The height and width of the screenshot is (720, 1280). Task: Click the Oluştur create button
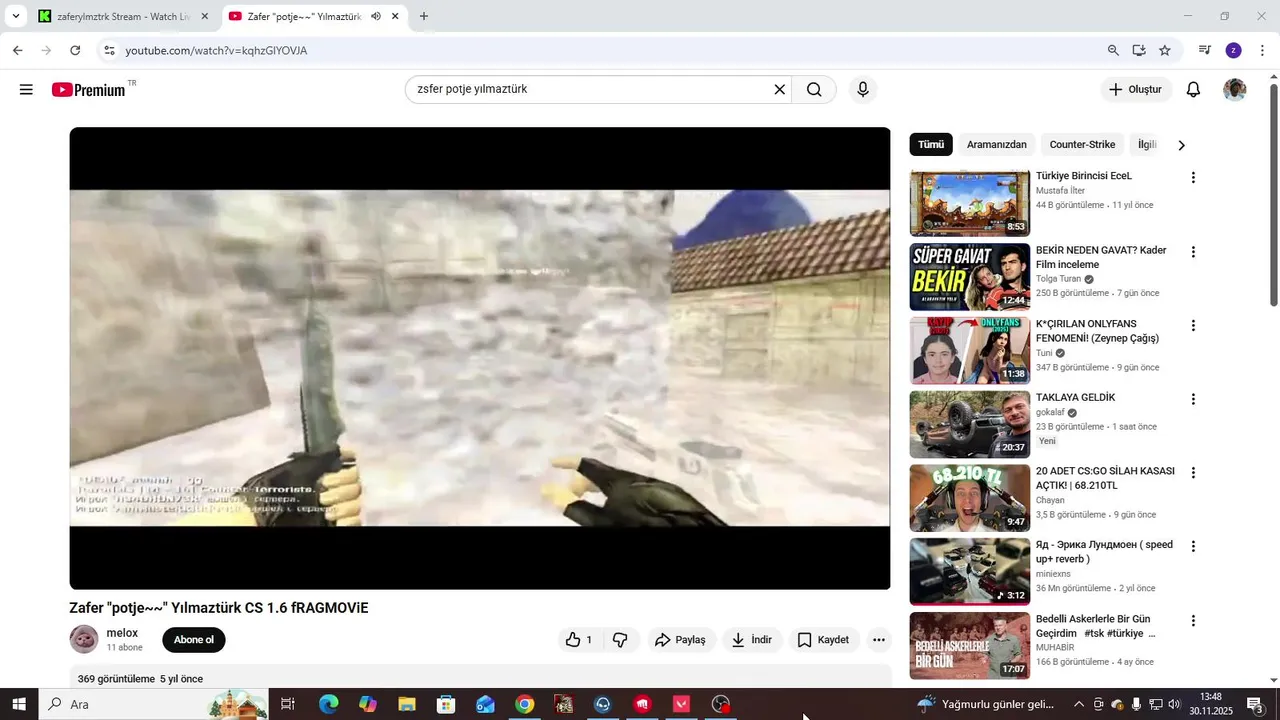pos(1136,90)
